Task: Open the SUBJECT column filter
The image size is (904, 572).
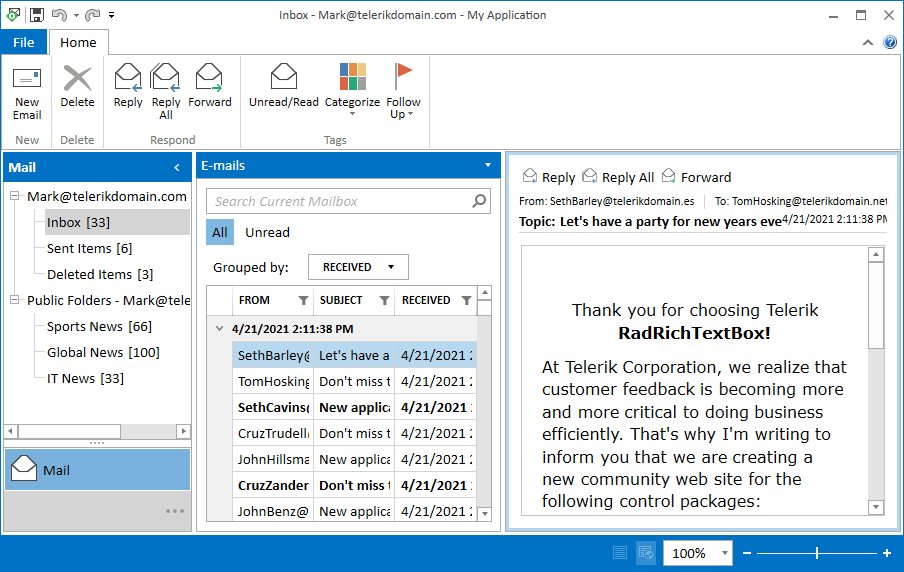Action: (384, 300)
